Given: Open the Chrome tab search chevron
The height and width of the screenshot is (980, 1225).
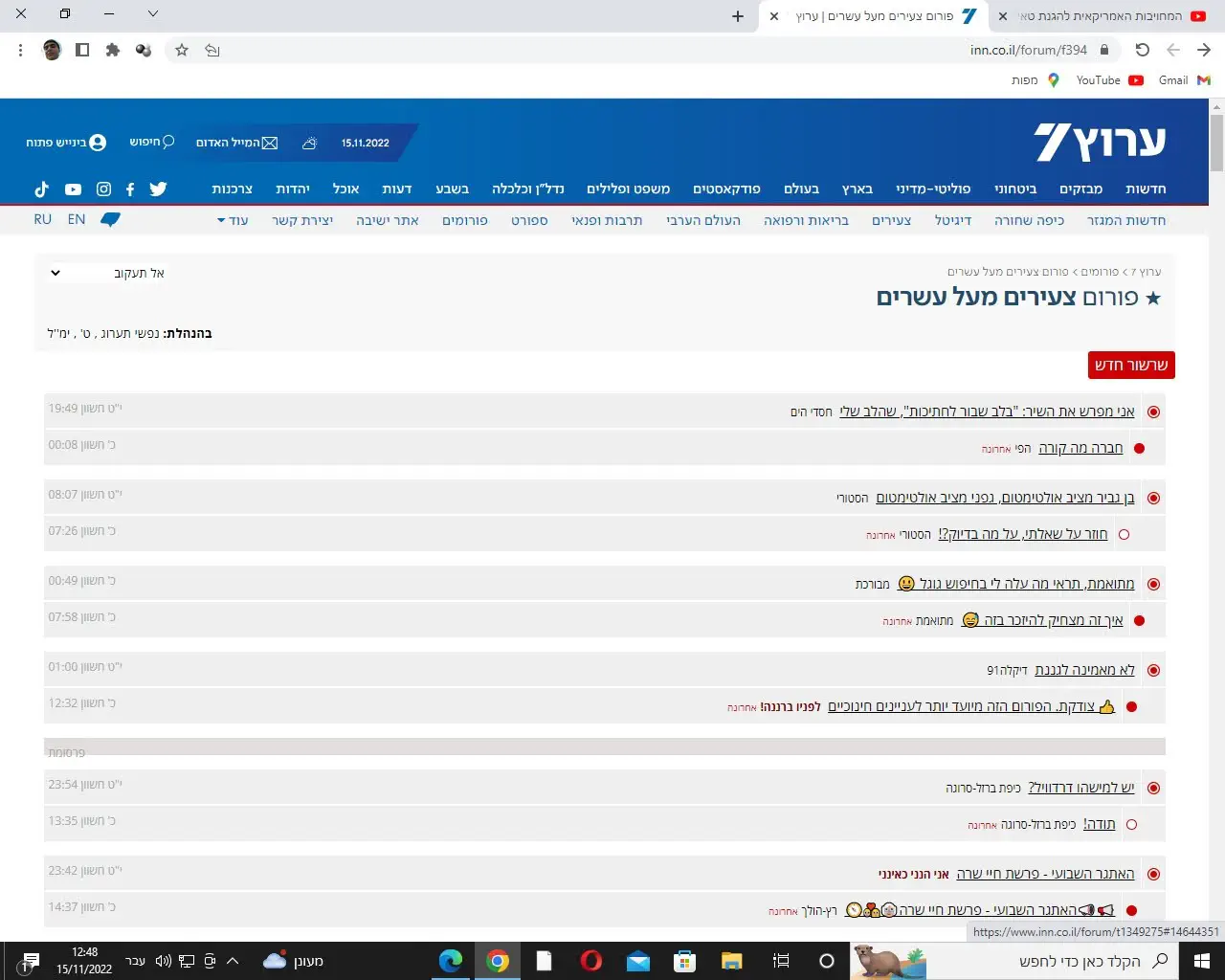Looking at the screenshot, I should 153,14.
